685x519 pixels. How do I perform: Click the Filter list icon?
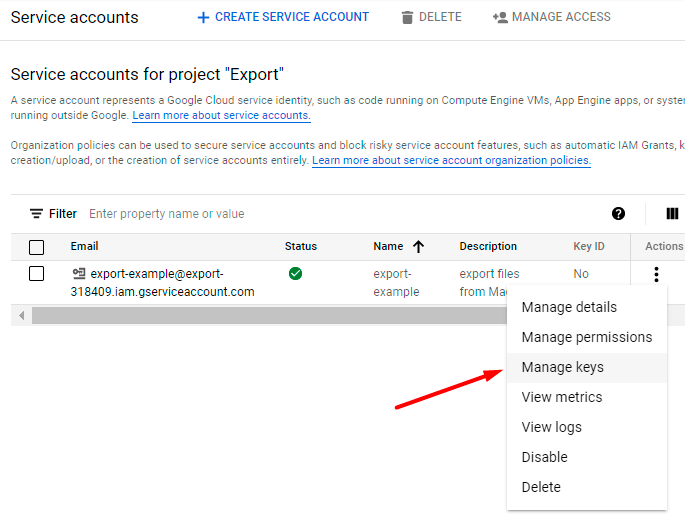click(37, 213)
